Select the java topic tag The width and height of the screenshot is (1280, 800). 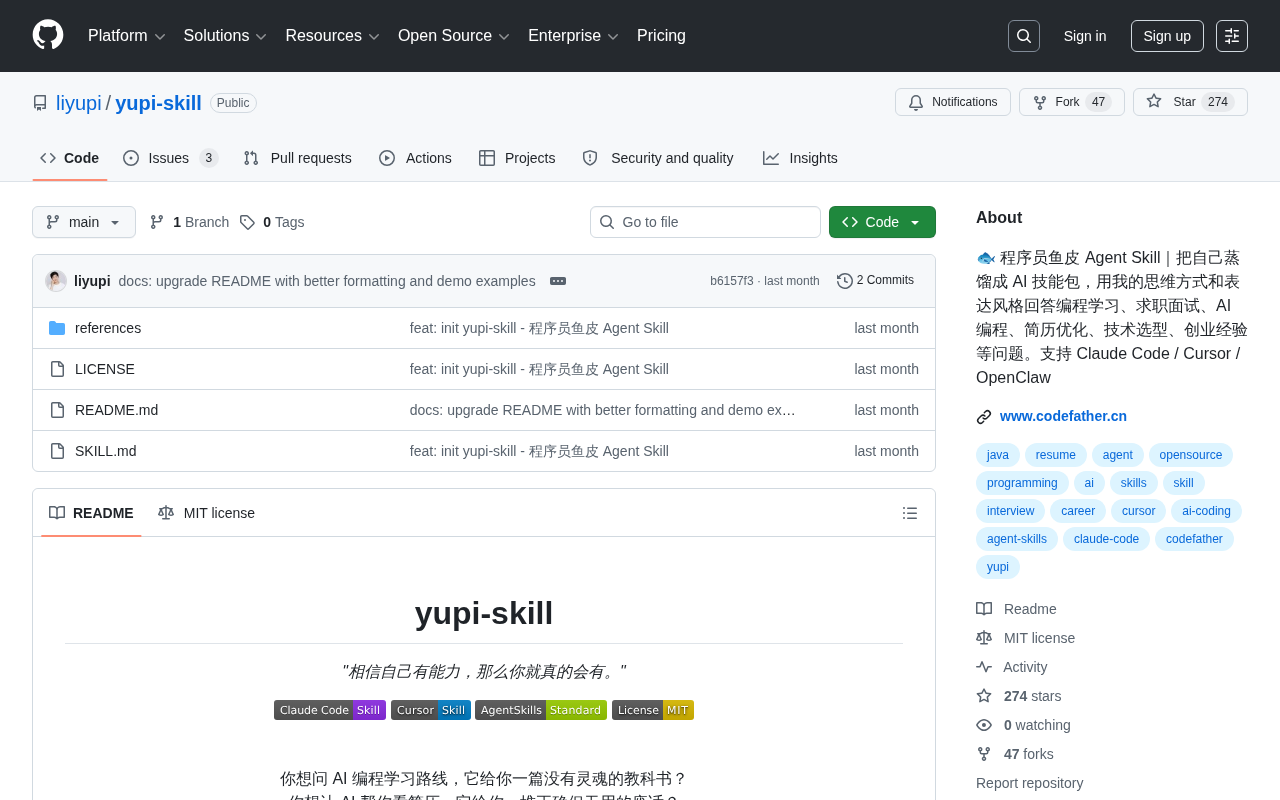coord(998,455)
